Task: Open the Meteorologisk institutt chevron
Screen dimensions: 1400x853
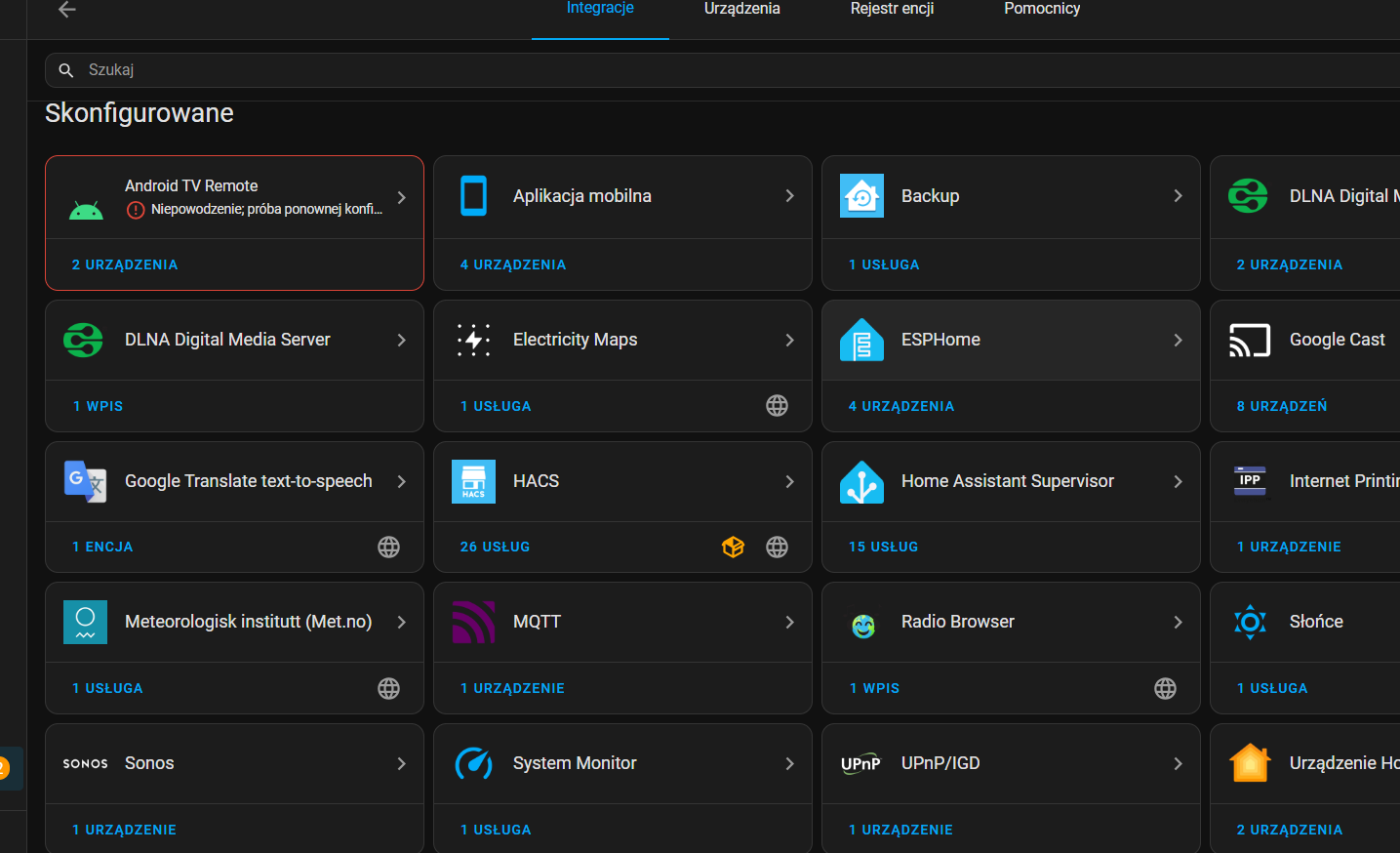Action: point(401,622)
